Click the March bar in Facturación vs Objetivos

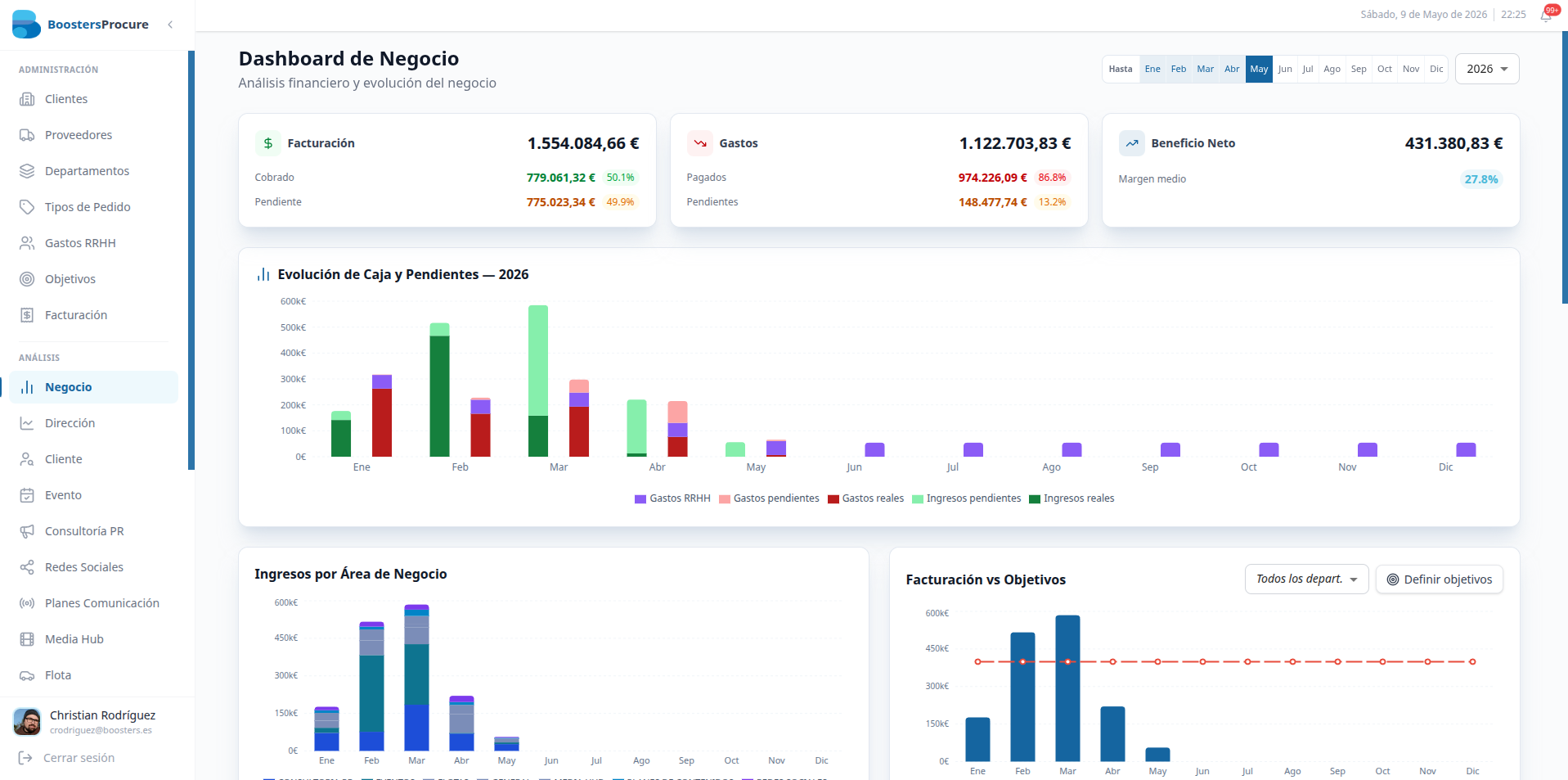point(1067,688)
